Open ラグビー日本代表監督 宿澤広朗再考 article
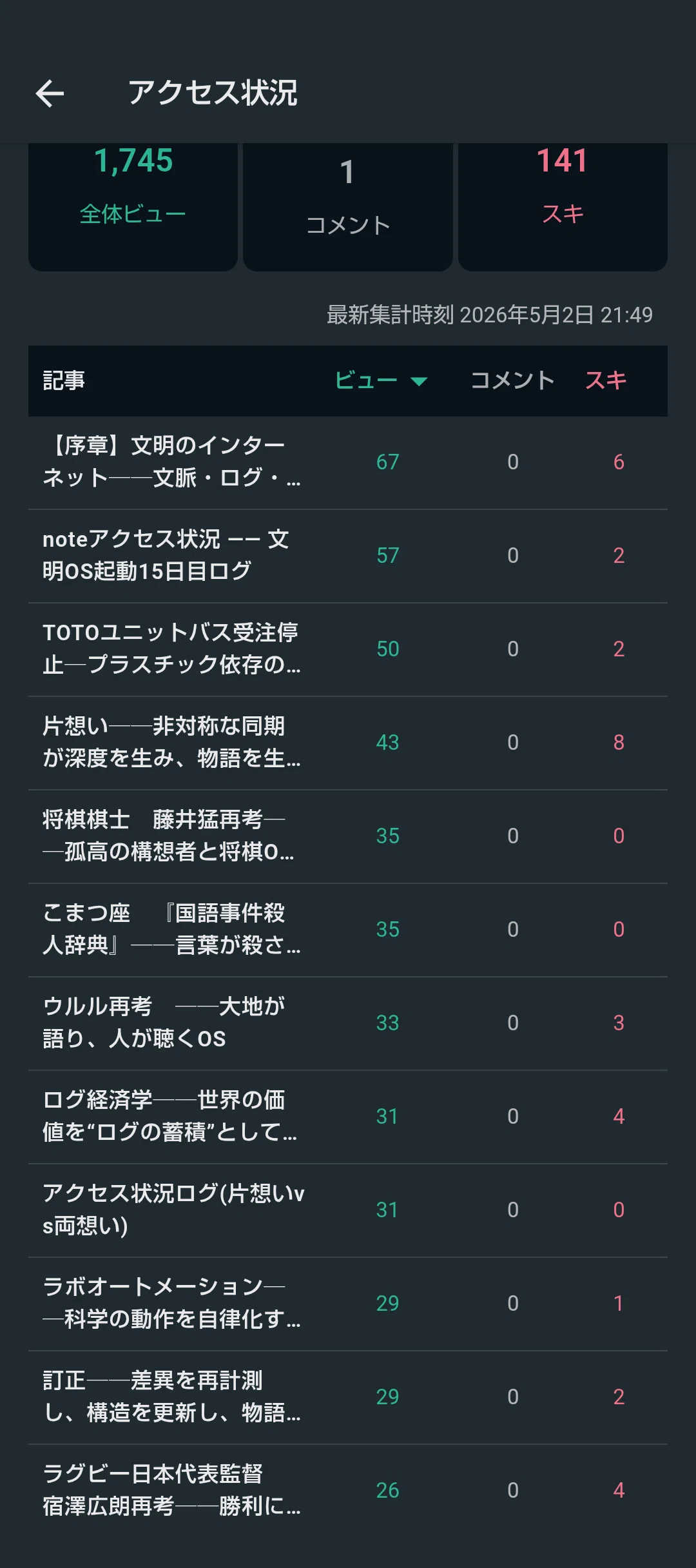The width and height of the screenshot is (696, 1568). point(348,1491)
